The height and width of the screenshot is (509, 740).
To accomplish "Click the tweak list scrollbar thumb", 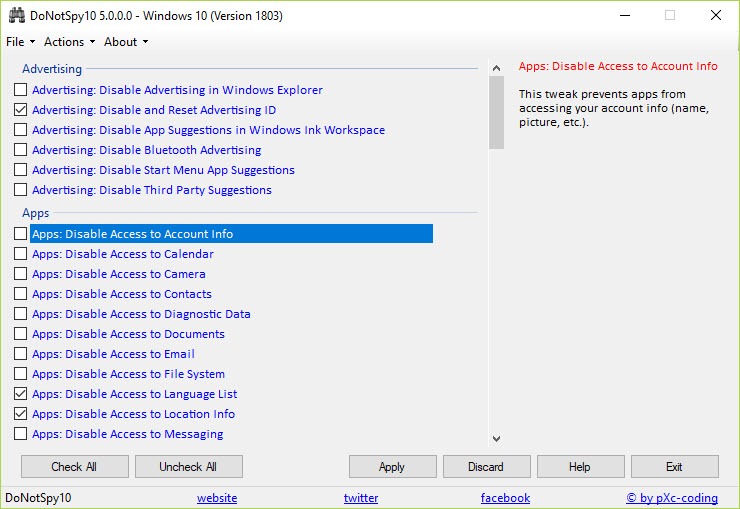I will coord(496,112).
